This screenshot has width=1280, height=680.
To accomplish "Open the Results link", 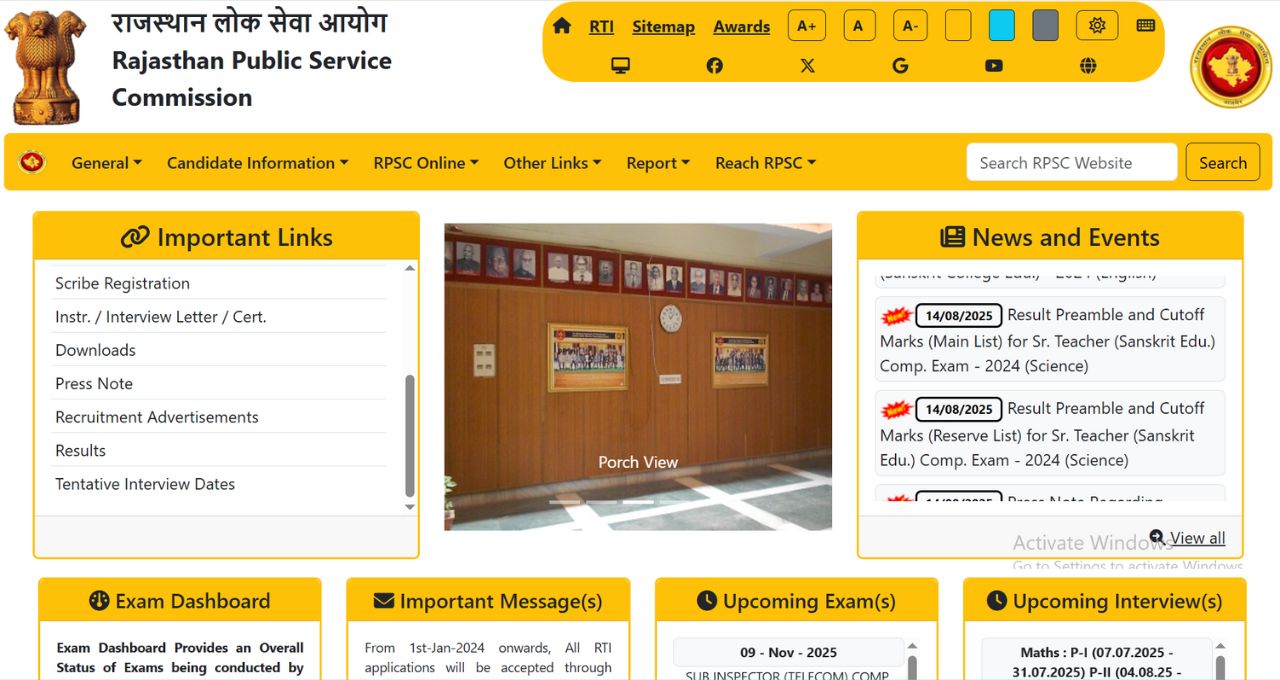I will [80, 451].
